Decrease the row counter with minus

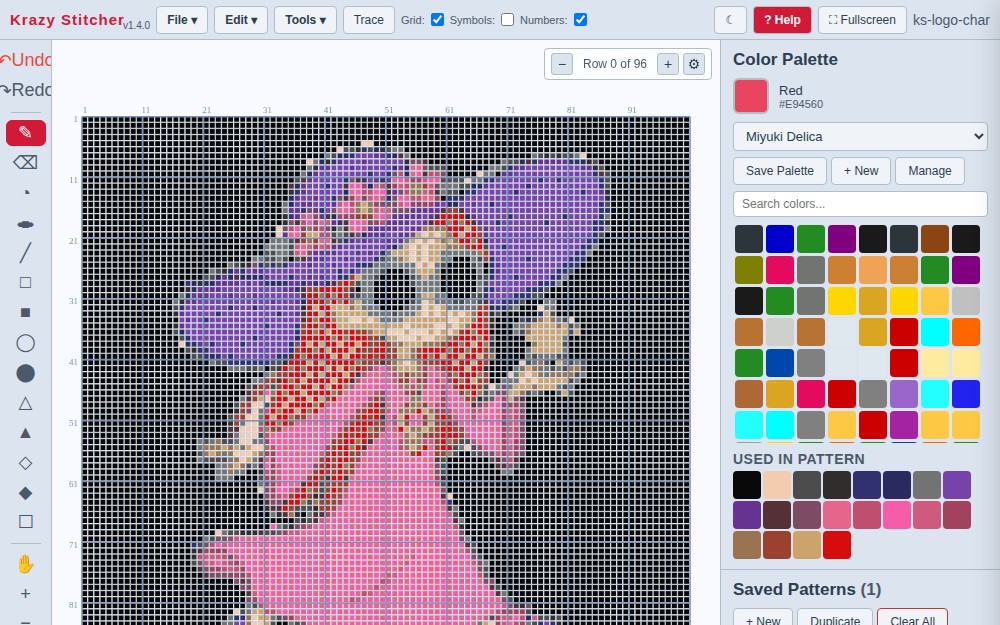562,64
